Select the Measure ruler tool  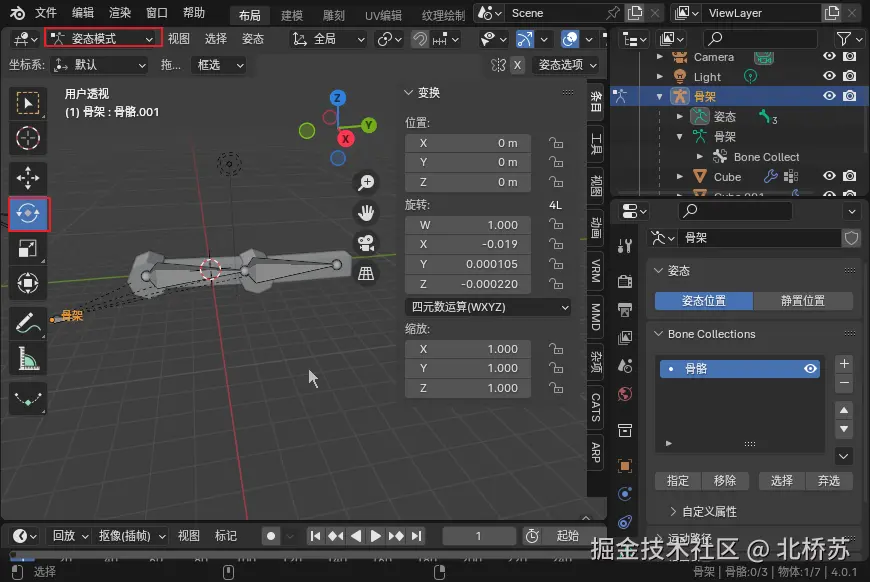(x=28, y=357)
